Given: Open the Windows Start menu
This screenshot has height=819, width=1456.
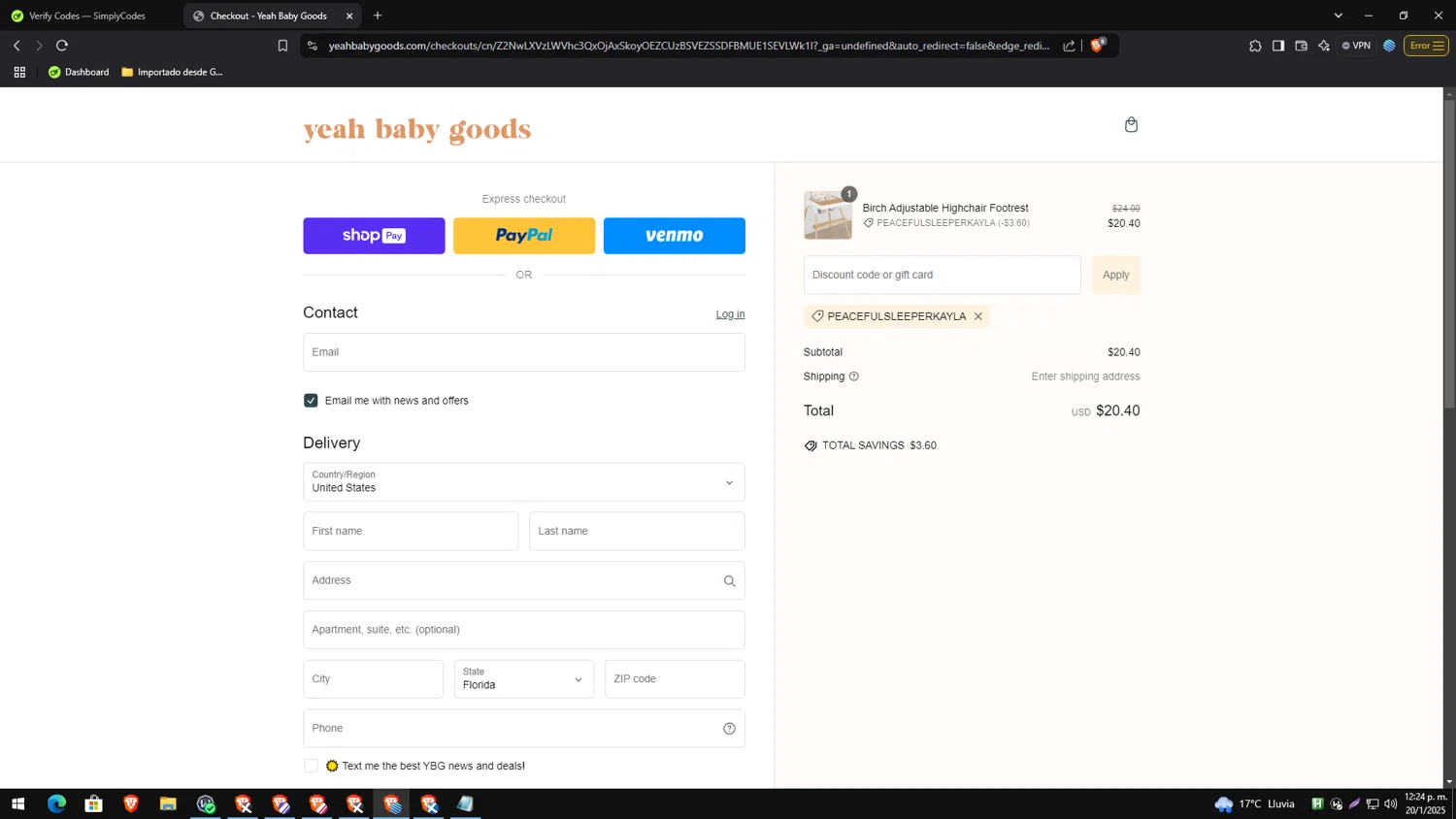Looking at the screenshot, I should point(17,803).
